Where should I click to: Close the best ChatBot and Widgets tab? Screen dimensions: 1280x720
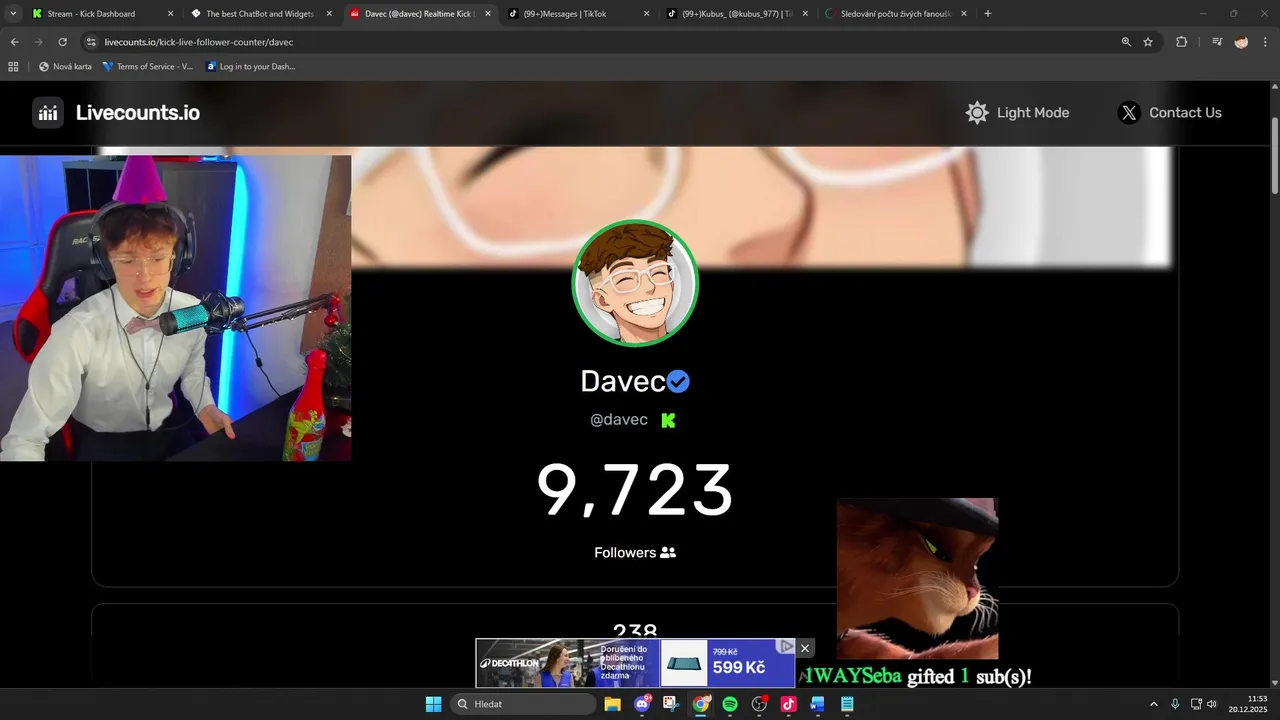[x=329, y=14]
